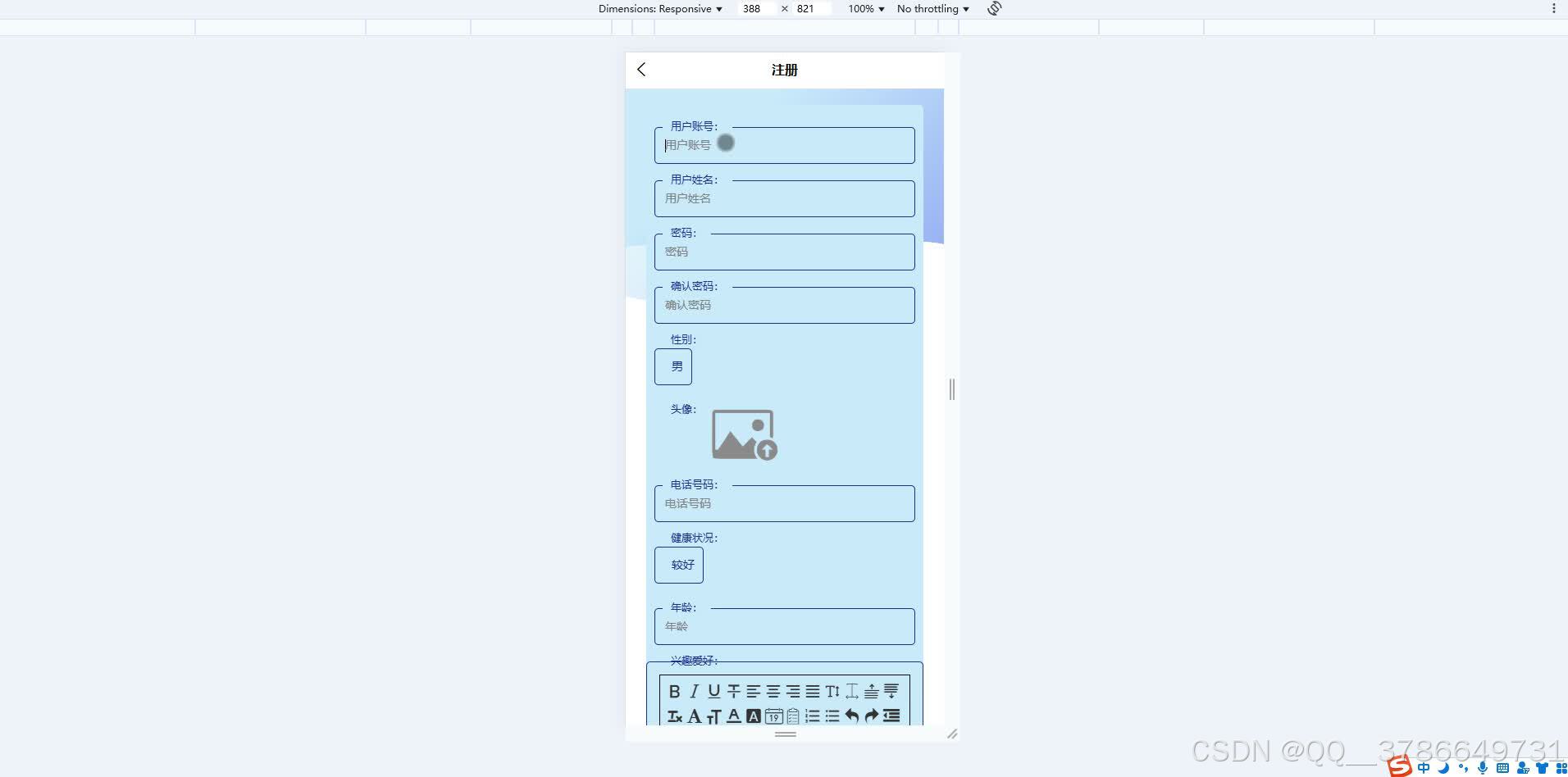
Task: Undo the last editor change
Action: [x=851, y=716]
